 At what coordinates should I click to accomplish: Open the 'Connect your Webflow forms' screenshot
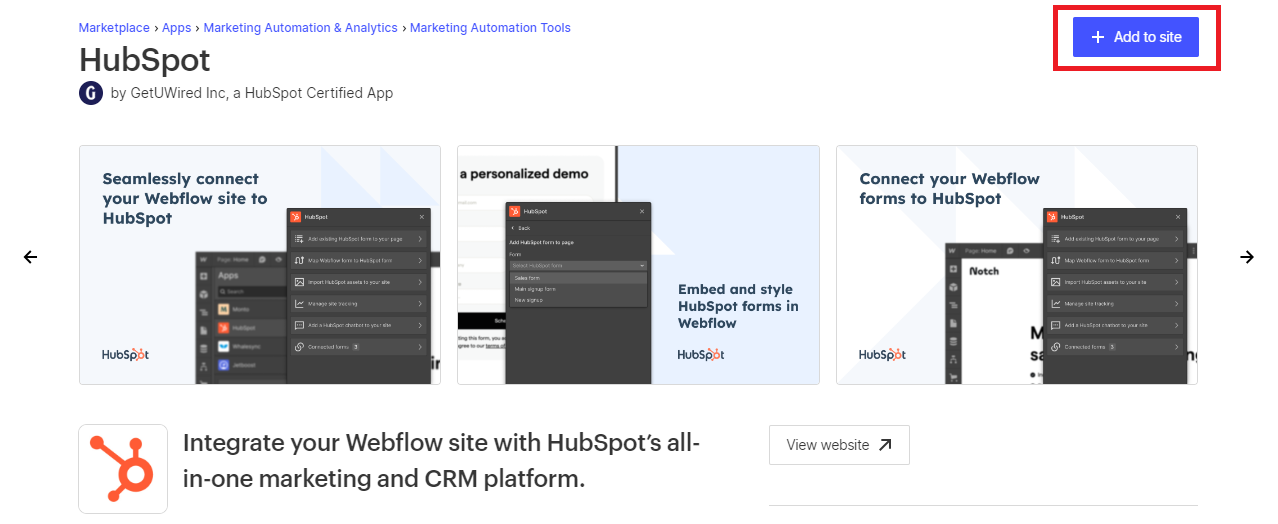click(x=1017, y=265)
